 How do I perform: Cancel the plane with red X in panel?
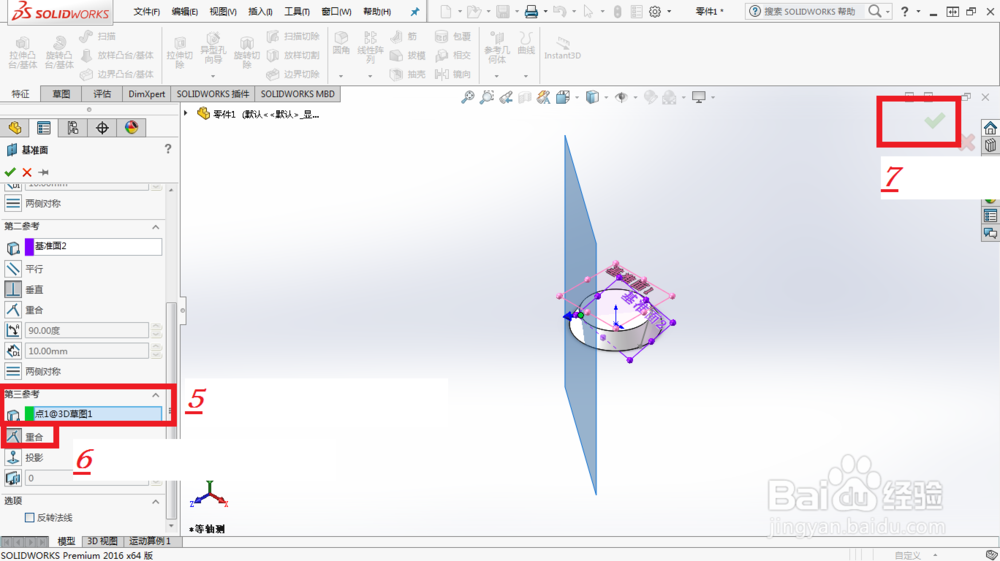point(27,172)
